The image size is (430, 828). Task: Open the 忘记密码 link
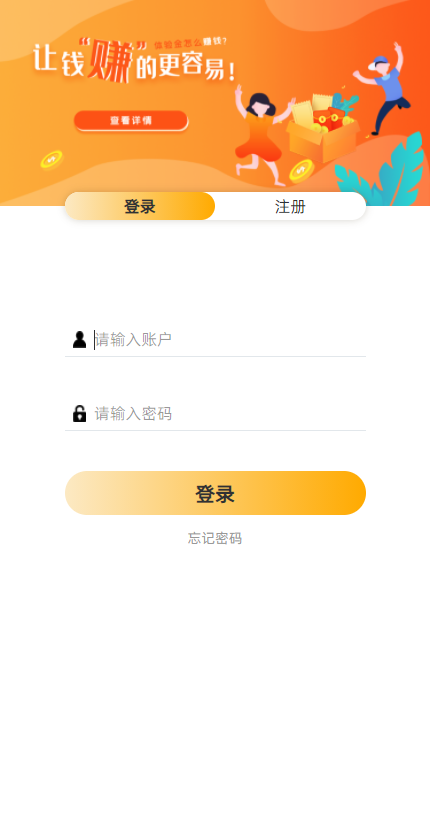pos(215,539)
